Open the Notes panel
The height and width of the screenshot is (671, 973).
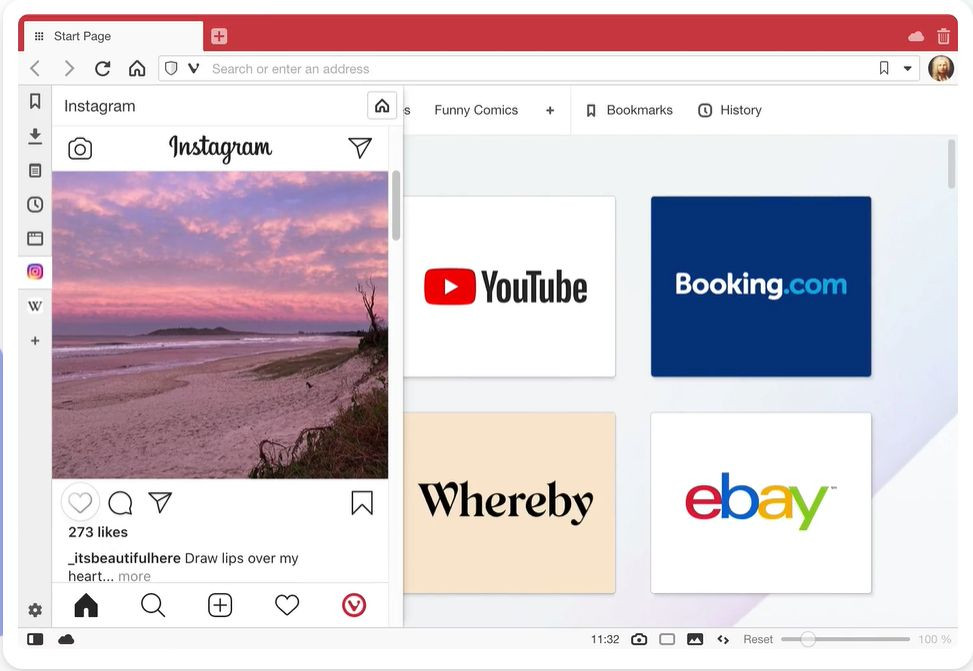point(35,170)
